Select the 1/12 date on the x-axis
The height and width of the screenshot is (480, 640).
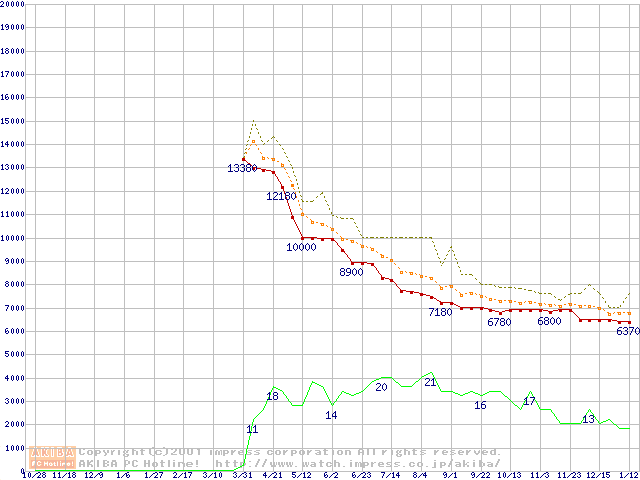point(629,475)
